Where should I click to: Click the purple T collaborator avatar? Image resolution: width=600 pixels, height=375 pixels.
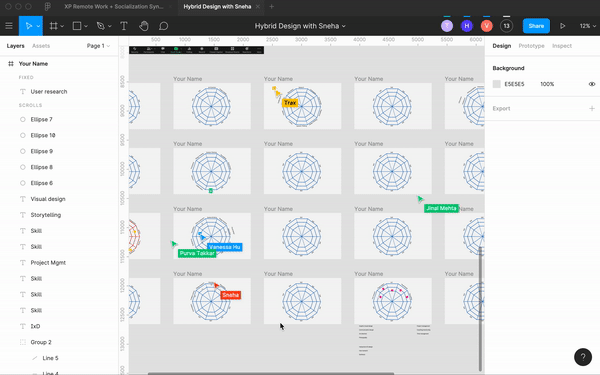(447, 26)
